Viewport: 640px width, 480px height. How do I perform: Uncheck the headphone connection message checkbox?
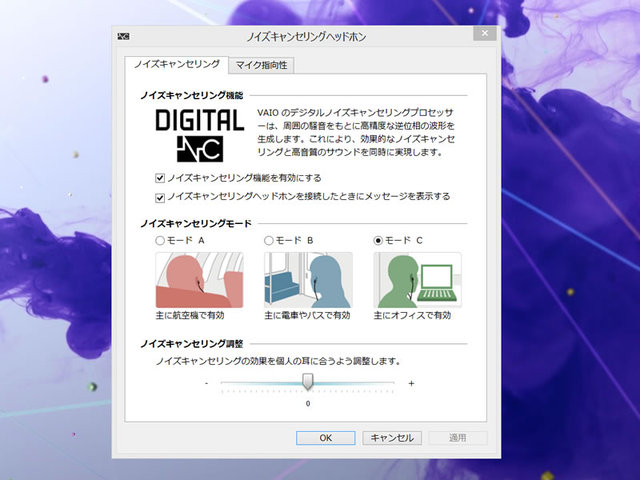[161, 196]
